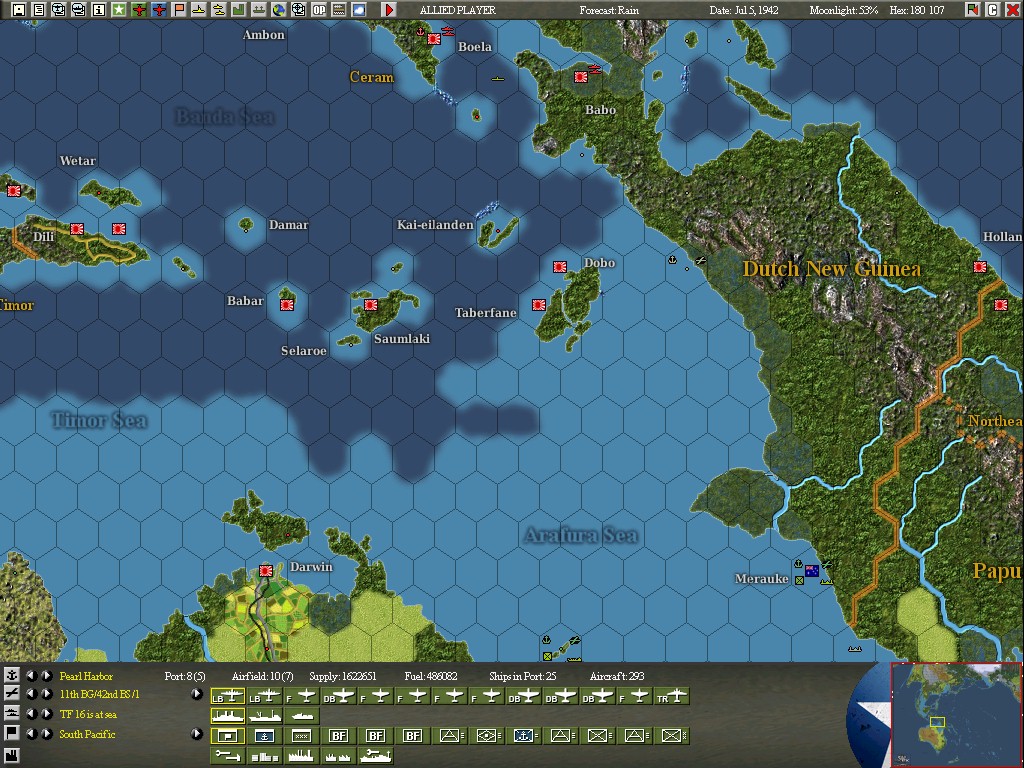The image size is (1024, 768).
Task: Go to next task force on TF 16 row
Action: (x=46, y=714)
